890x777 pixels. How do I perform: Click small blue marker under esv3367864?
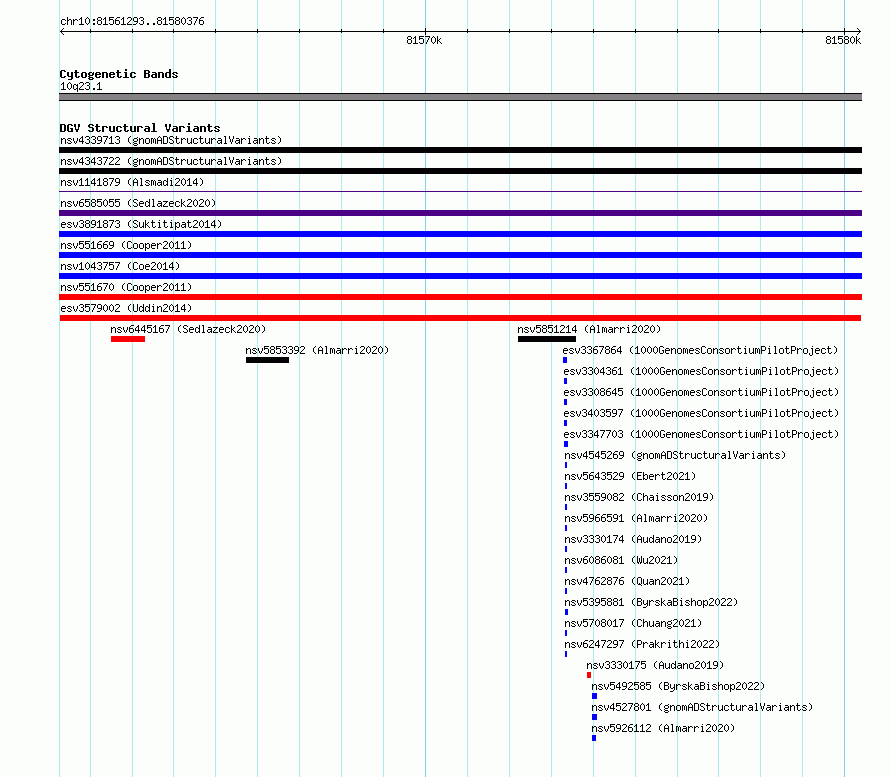coord(565,360)
